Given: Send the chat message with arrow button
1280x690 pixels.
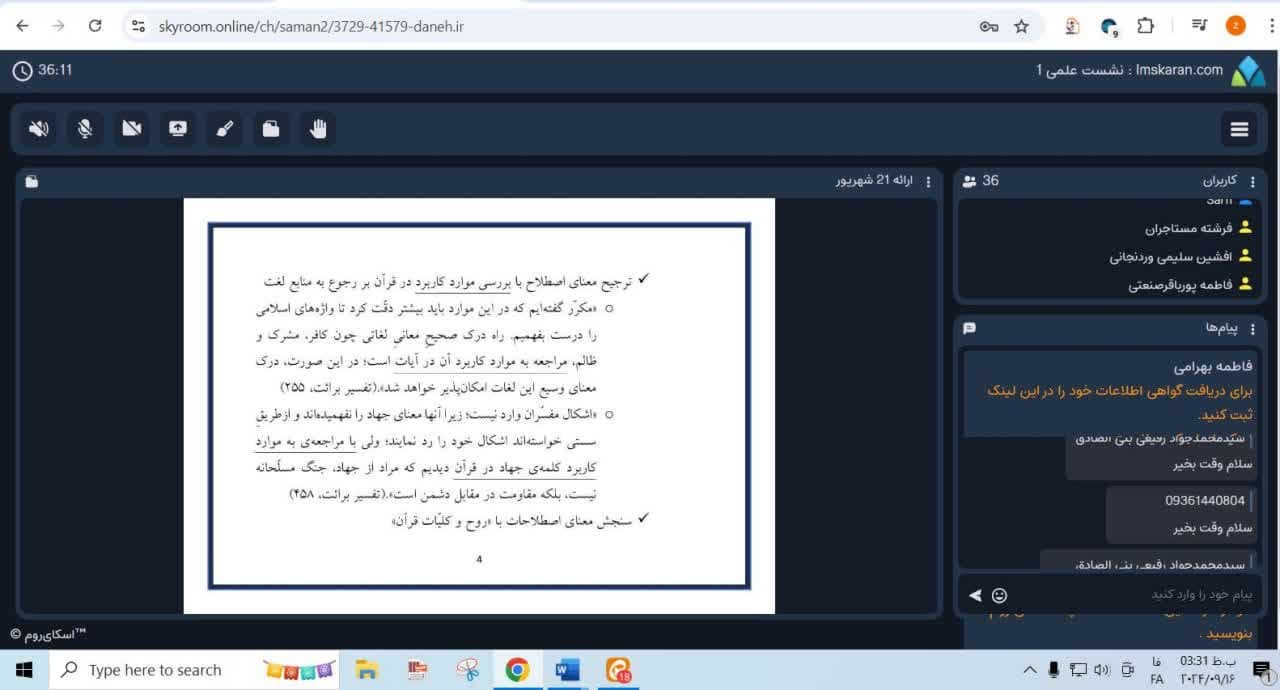Looking at the screenshot, I should [975, 595].
